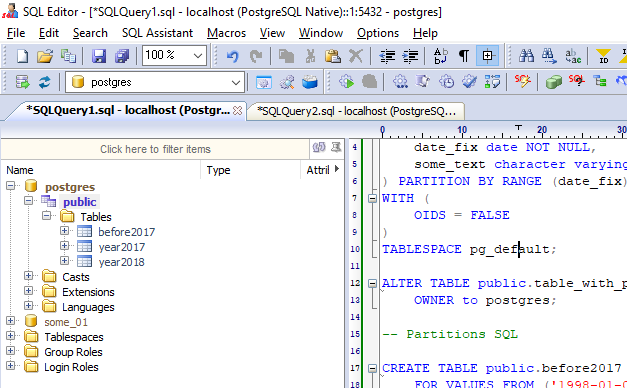Click the filter items input field
627x388 pixels.
coord(155,149)
